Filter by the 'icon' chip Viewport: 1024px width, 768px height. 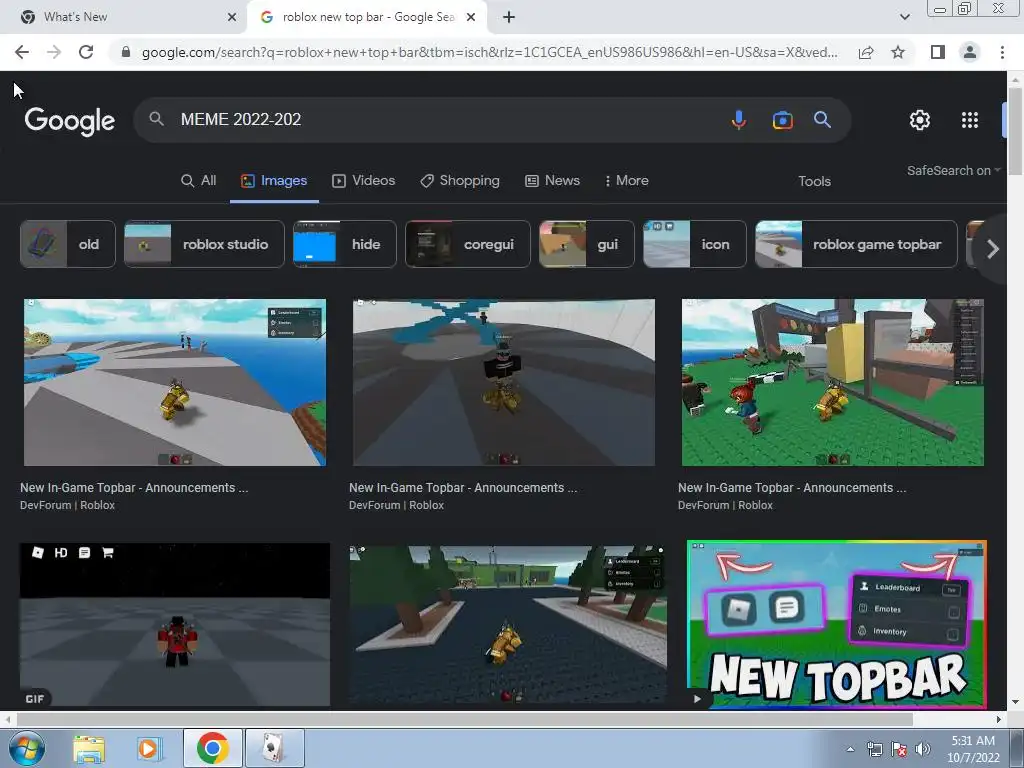[x=695, y=244]
